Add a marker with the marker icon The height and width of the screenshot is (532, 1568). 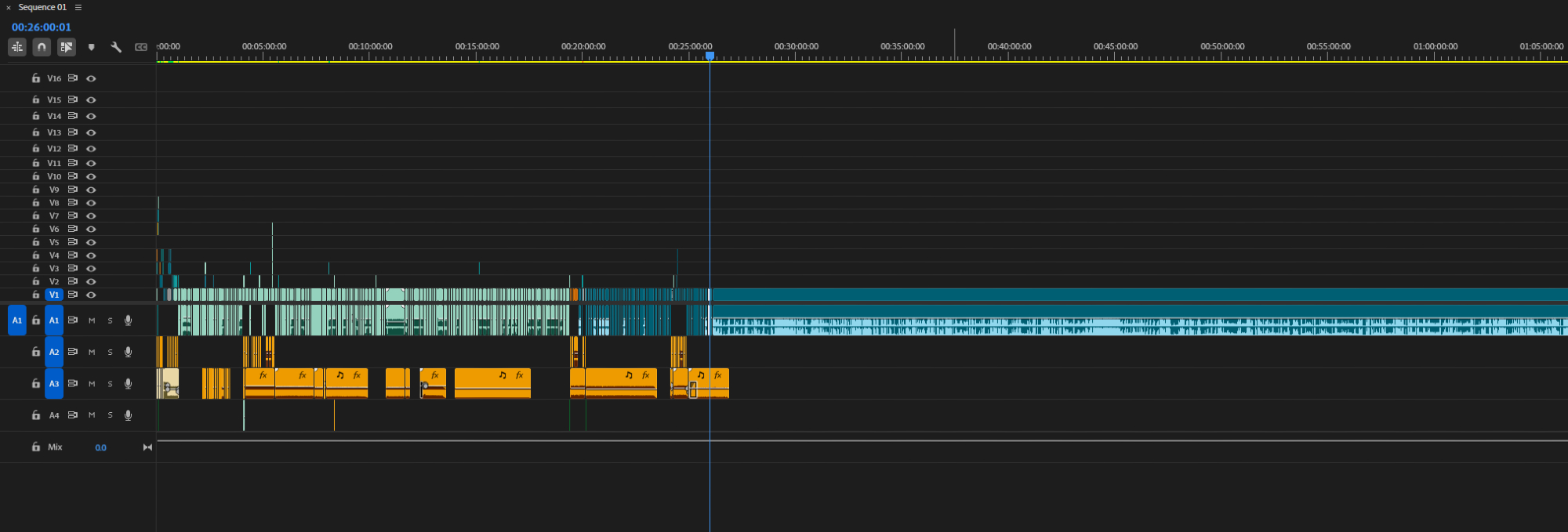click(x=92, y=47)
